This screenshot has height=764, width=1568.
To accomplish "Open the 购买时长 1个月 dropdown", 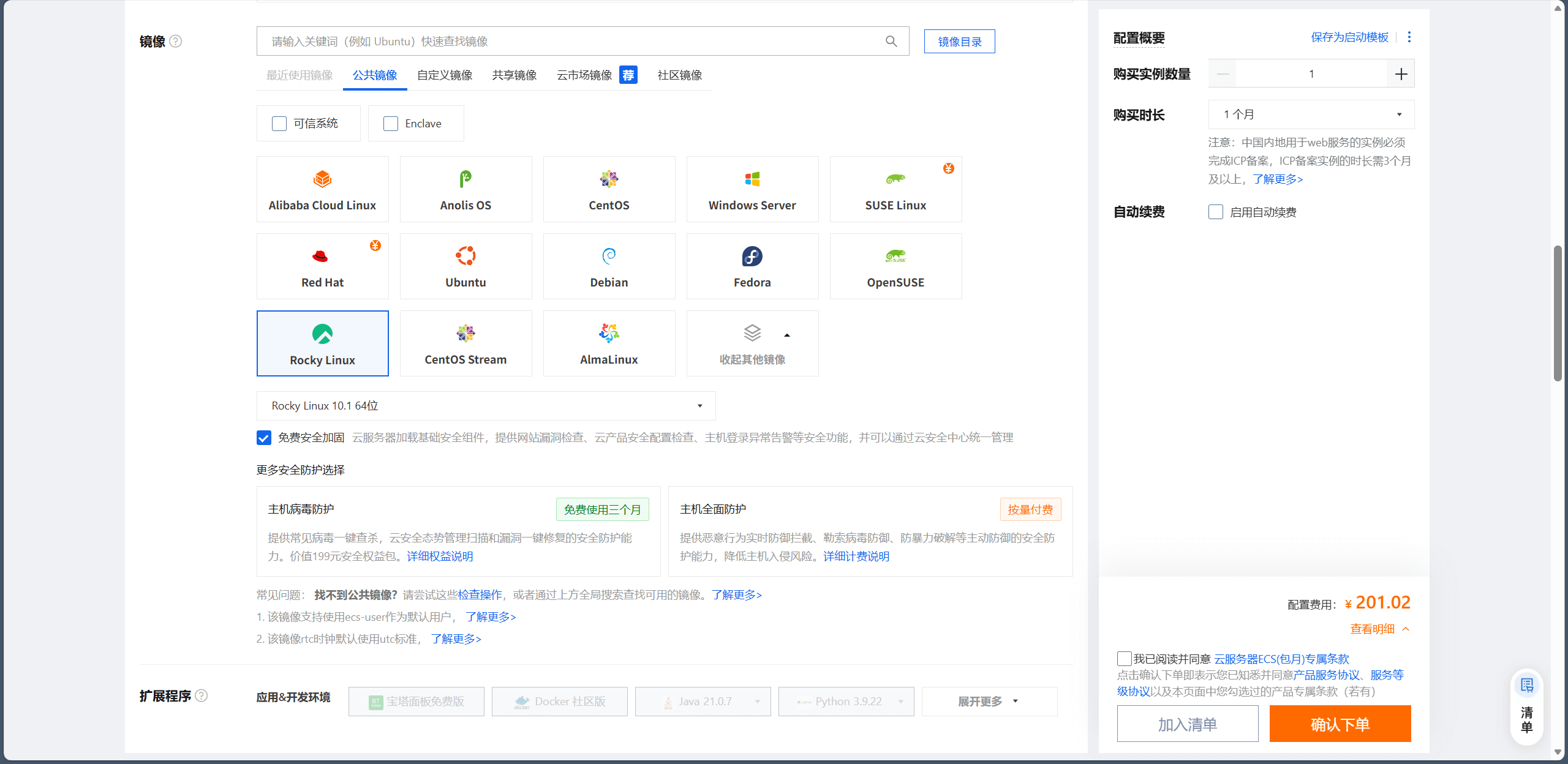I will [x=1311, y=114].
